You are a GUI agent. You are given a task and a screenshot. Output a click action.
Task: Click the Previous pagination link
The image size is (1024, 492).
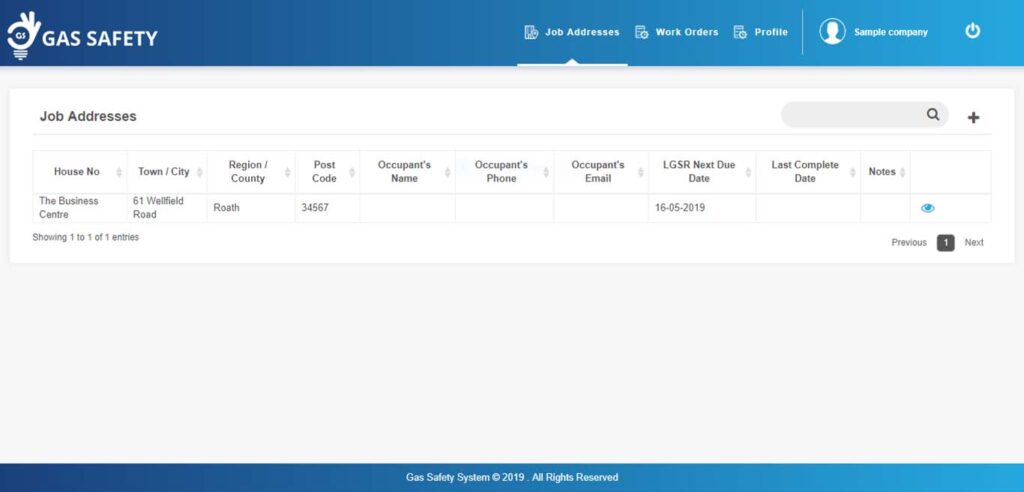(x=909, y=243)
